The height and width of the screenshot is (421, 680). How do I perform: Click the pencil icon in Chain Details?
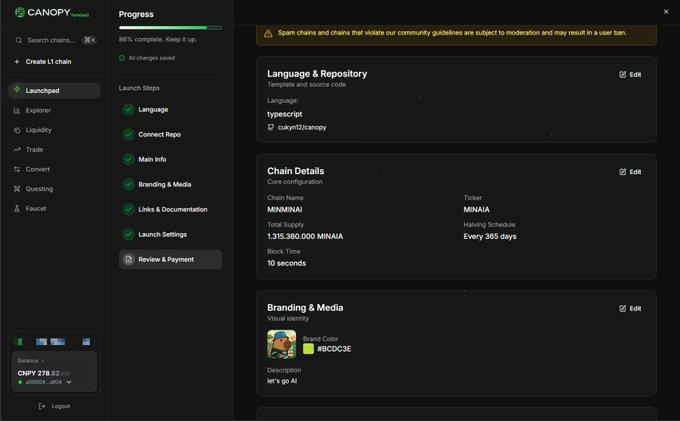(x=623, y=172)
